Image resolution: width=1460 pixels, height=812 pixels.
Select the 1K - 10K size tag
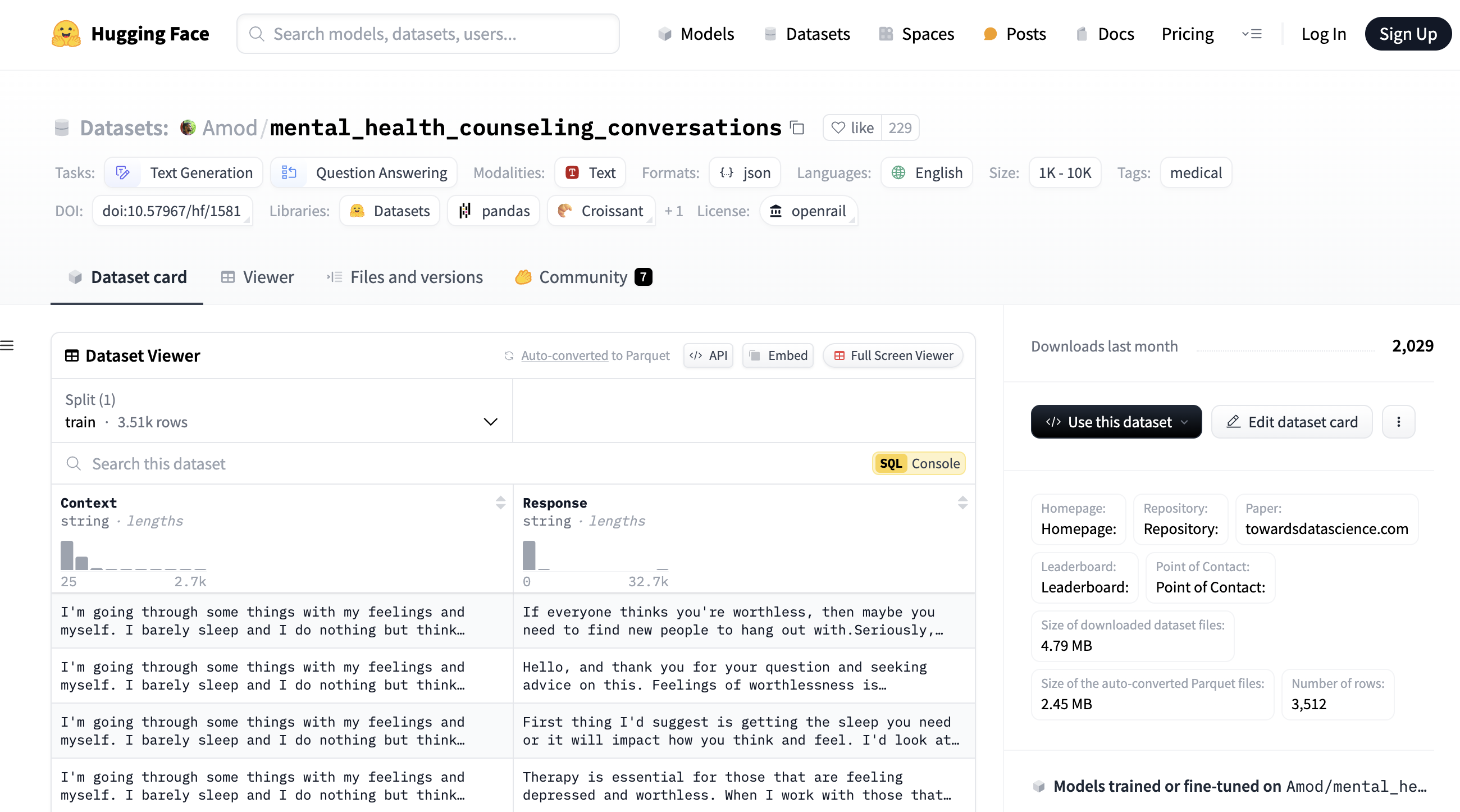[x=1064, y=172]
